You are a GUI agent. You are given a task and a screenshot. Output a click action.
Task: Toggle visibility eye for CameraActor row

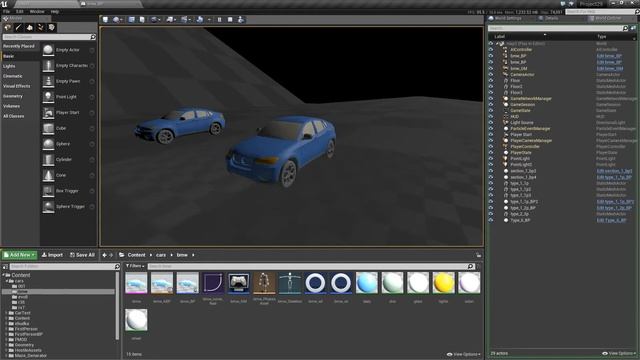pyautogui.click(x=491, y=75)
